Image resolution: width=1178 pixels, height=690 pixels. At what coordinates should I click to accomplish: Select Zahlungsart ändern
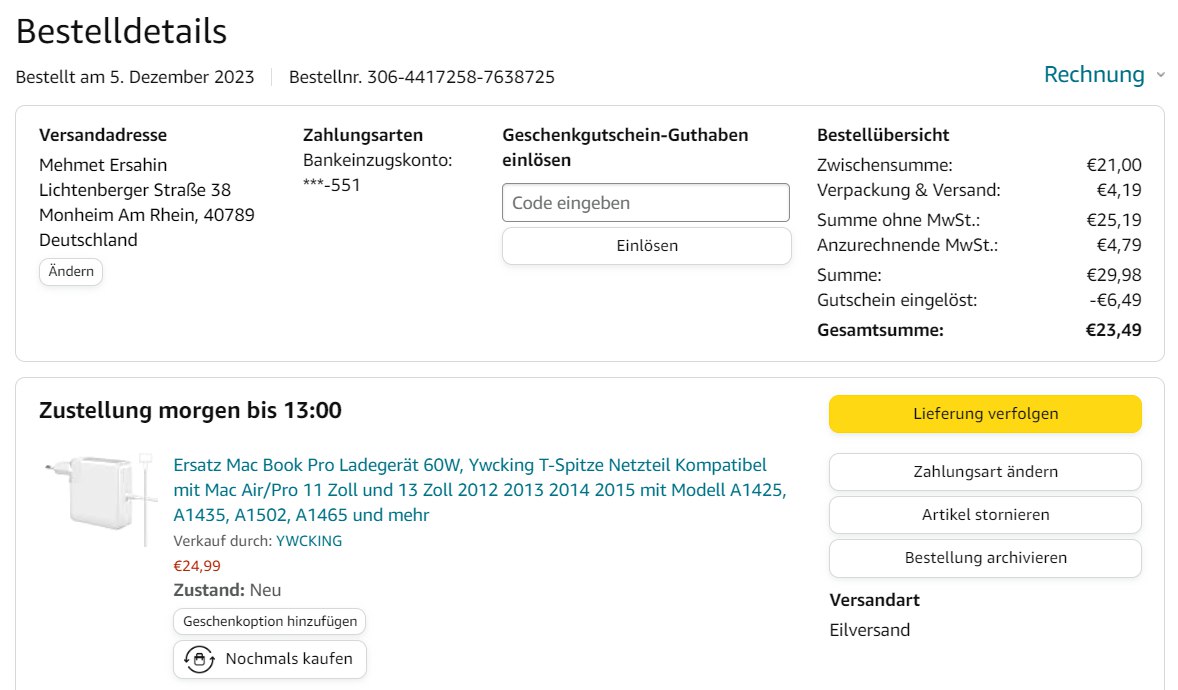(985, 472)
